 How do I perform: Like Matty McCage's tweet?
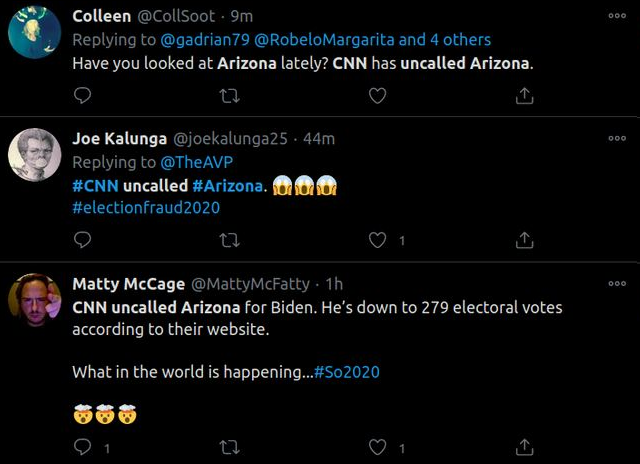pos(377,447)
